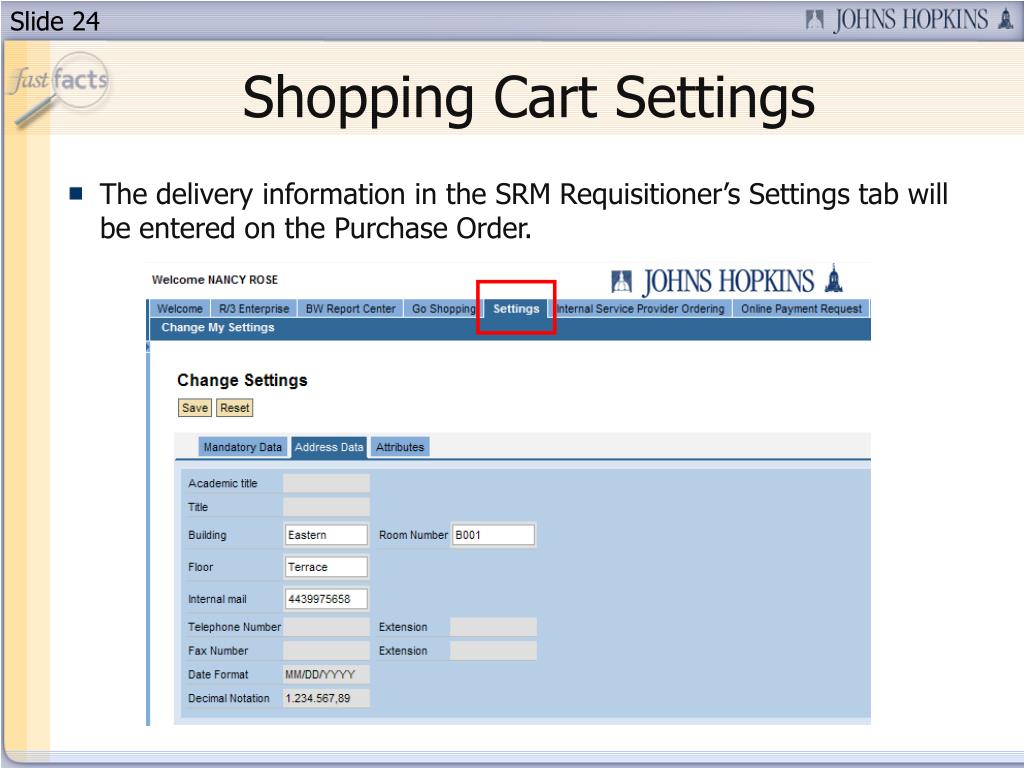Switch to the Mandatory Data tab
The height and width of the screenshot is (768, 1024).
pyautogui.click(x=242, y=447)
